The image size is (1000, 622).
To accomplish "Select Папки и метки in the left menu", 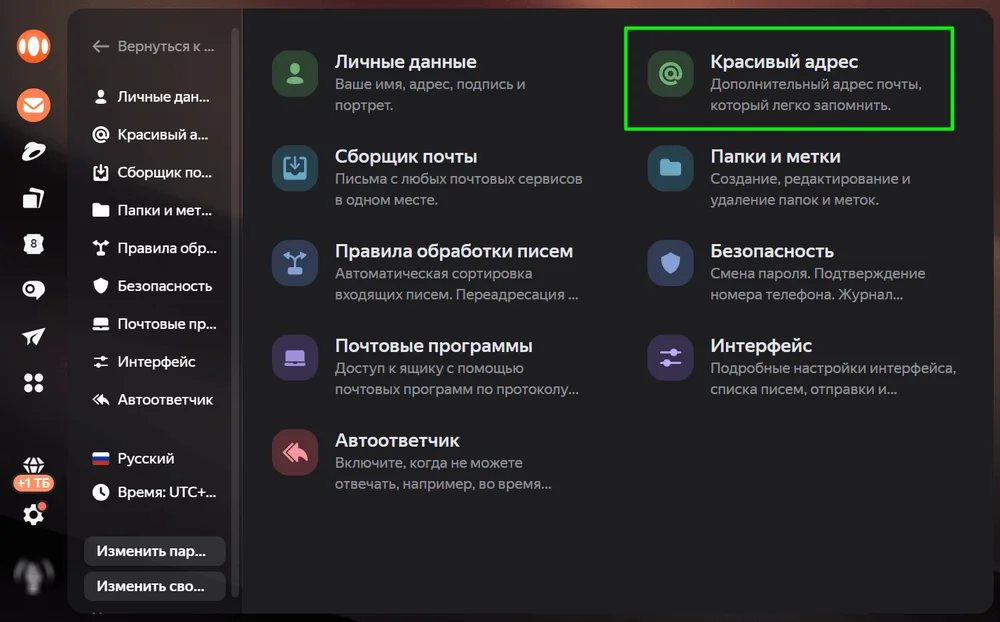I will click(x=153, y=211).
